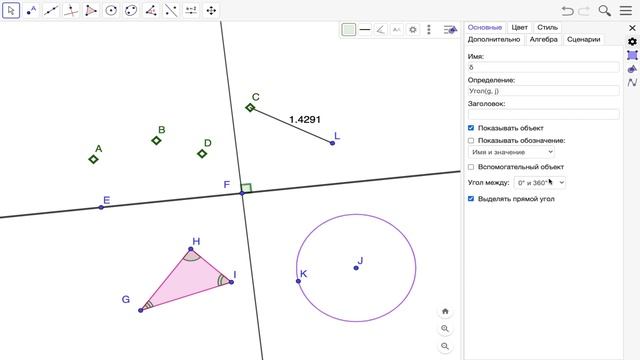Select point C on the canvas
This screenshot has width=640, height=360.
pyautogui.click(x=250, y=107)
